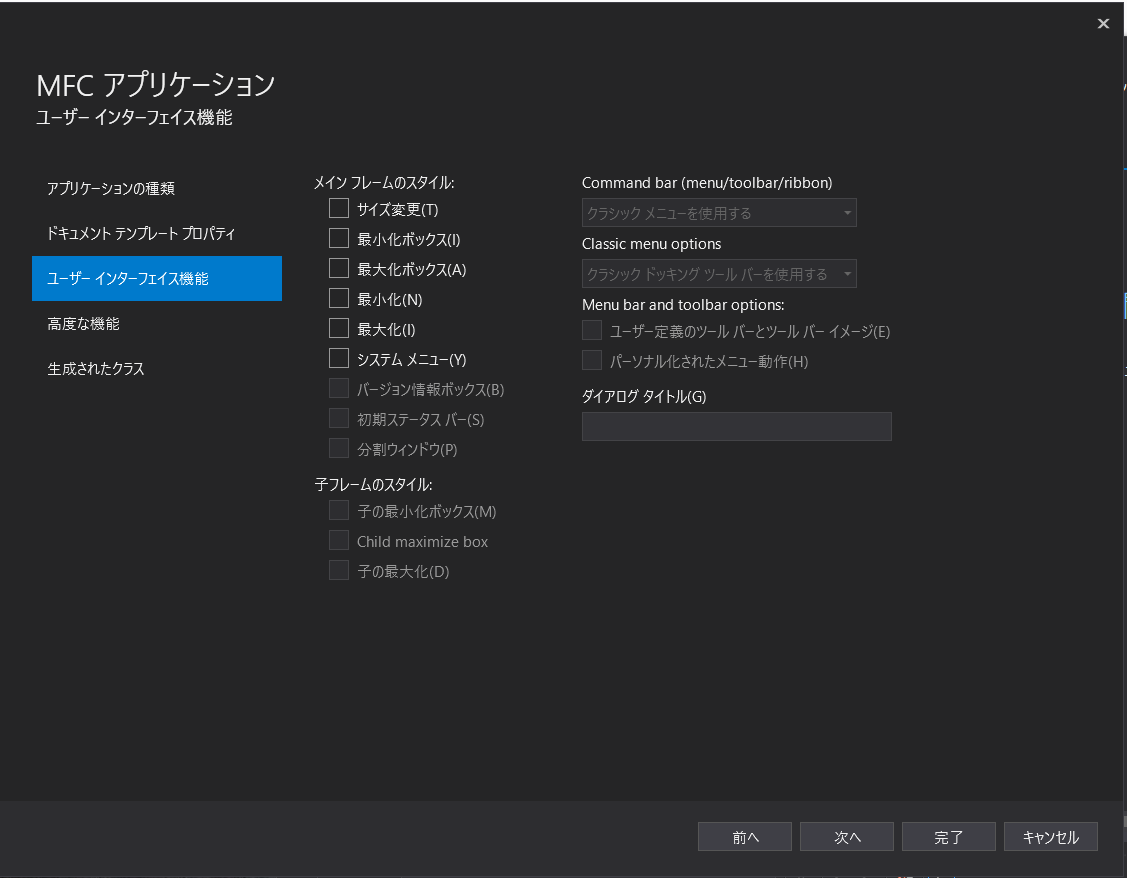1127x878 pixels.
Task: Check 最小化ボックス(I) option
Action: point(339,239)
